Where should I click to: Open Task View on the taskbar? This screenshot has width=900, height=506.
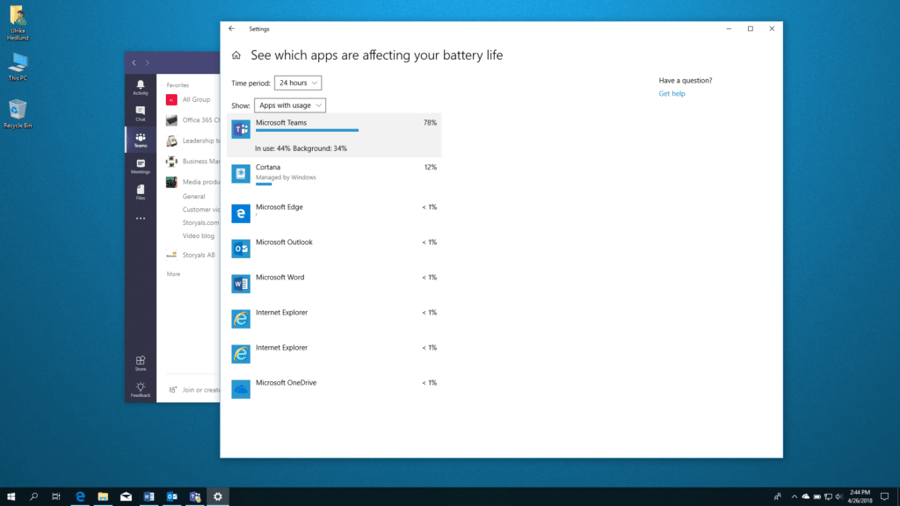(x=56, y=497)
